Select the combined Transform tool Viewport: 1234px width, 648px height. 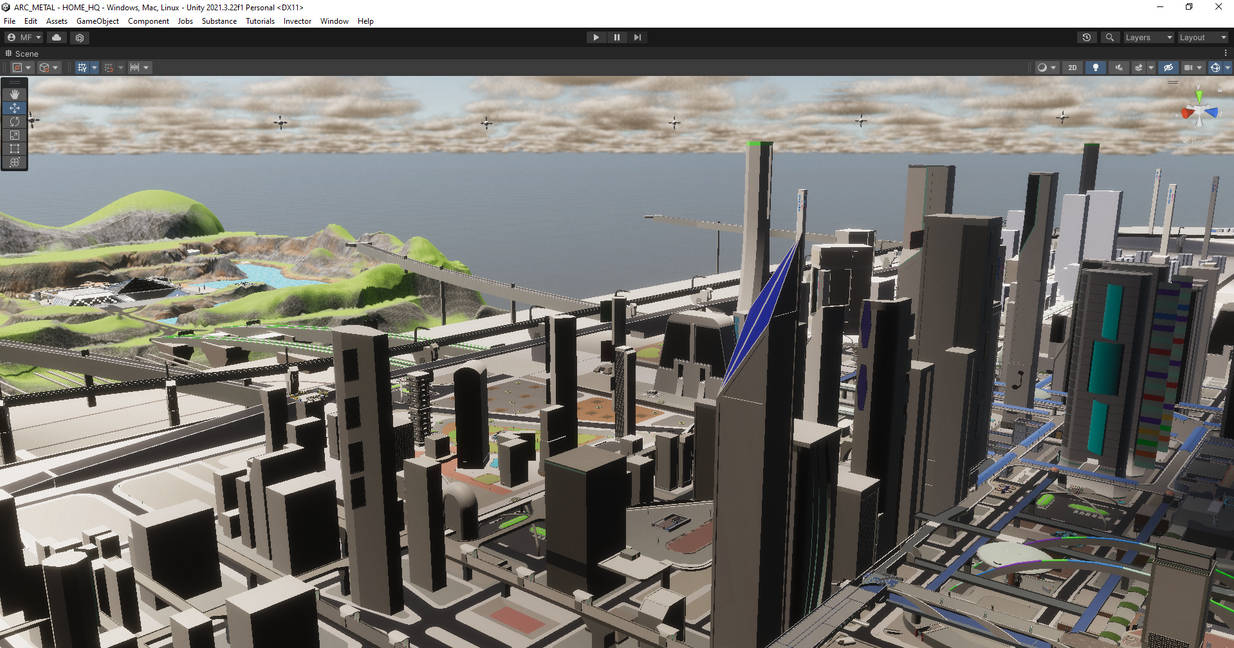coord(14,162)
